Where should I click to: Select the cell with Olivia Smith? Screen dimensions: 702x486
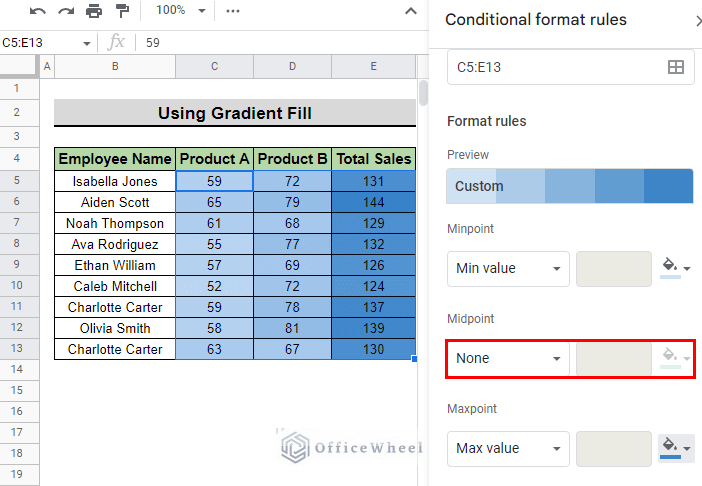coord(115,328)
